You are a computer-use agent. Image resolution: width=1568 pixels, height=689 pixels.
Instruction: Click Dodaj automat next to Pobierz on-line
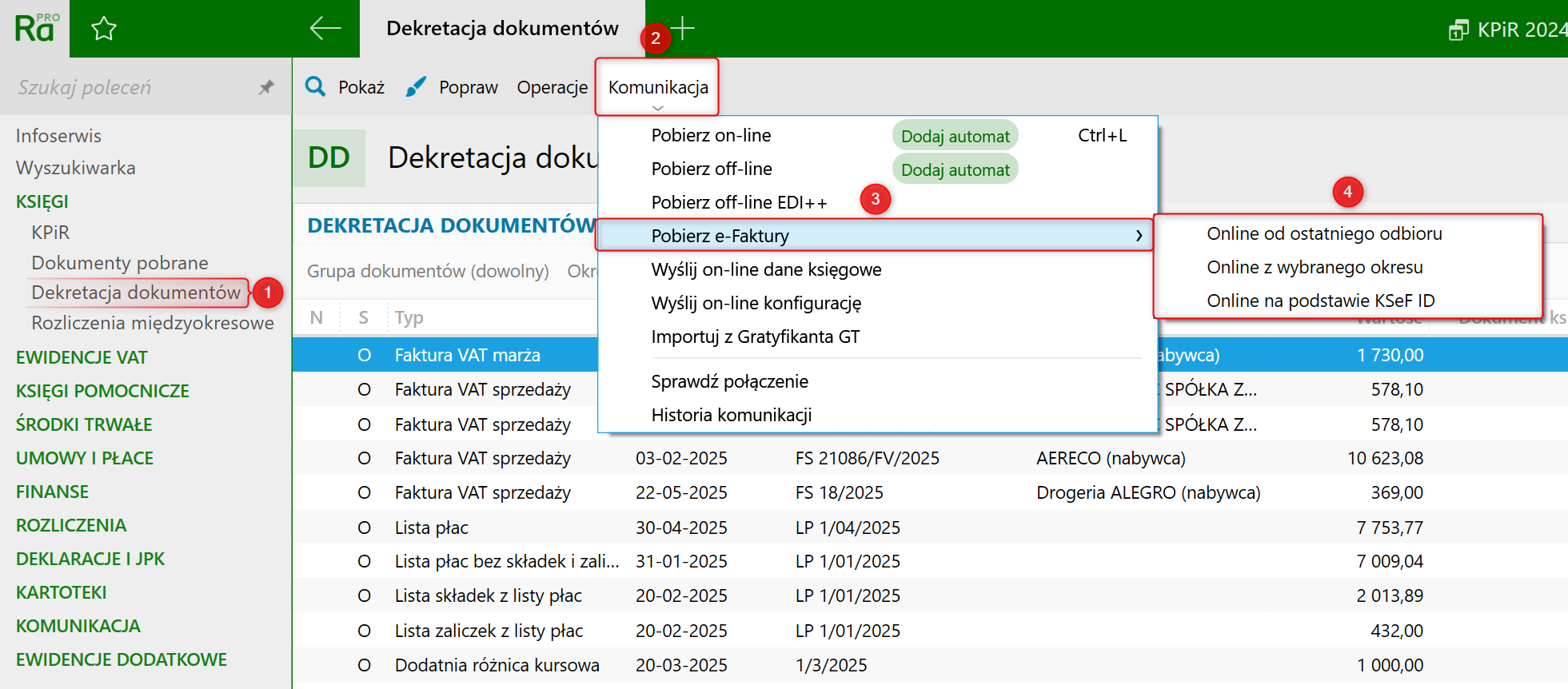click(955, 136)
